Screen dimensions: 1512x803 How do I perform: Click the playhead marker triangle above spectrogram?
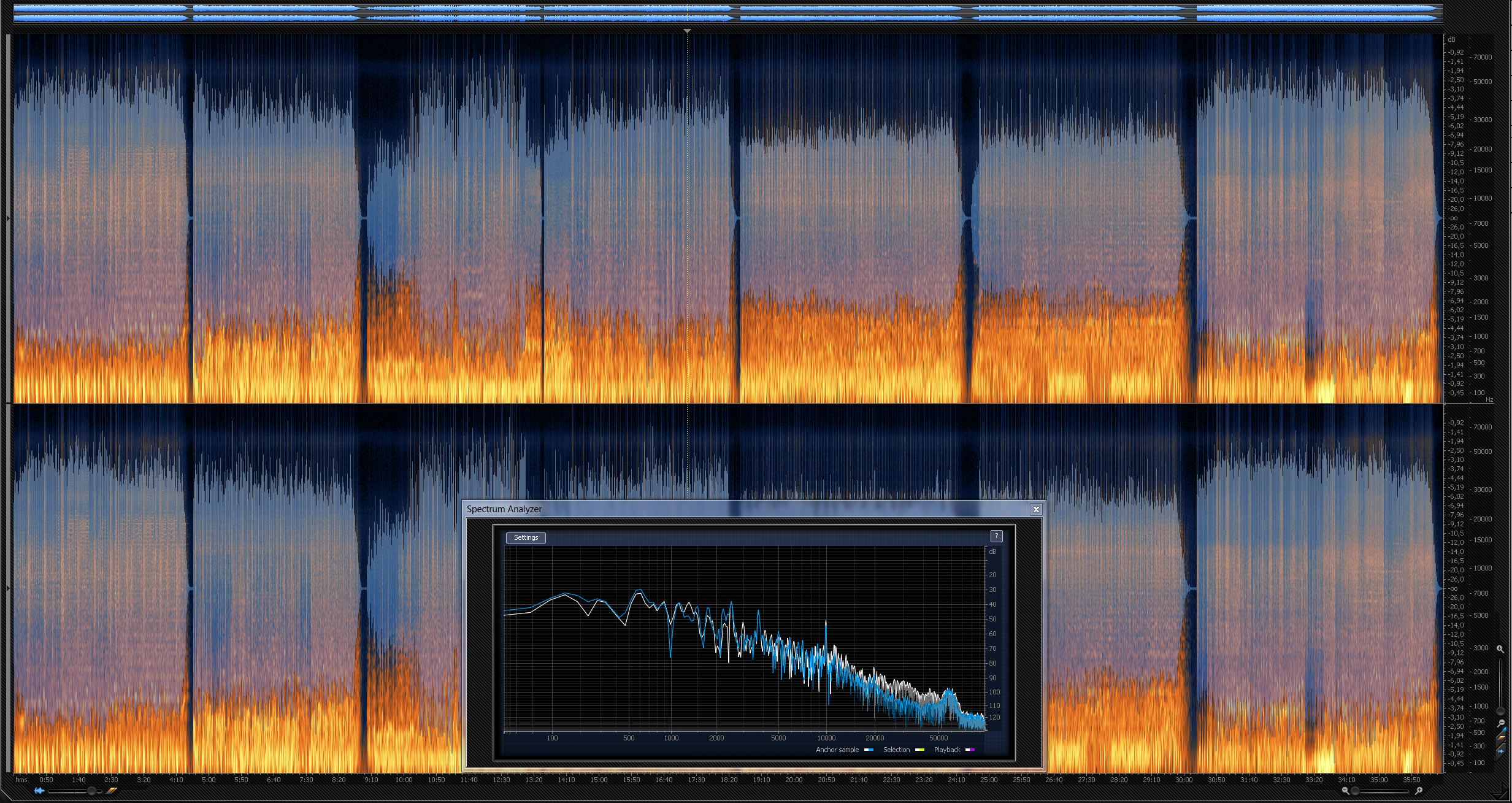coord(687,30)
